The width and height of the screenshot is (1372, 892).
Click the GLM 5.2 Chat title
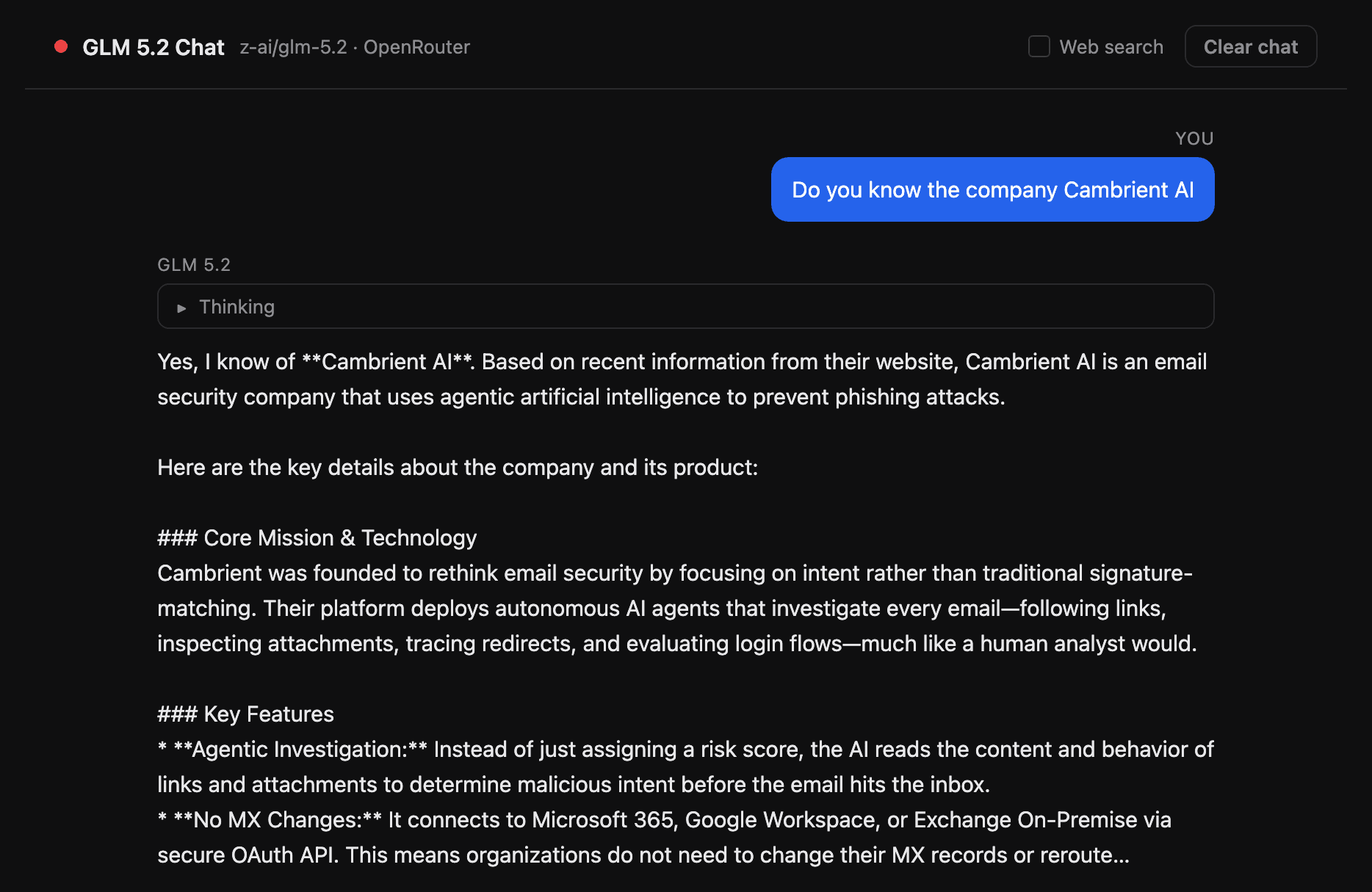154,47
